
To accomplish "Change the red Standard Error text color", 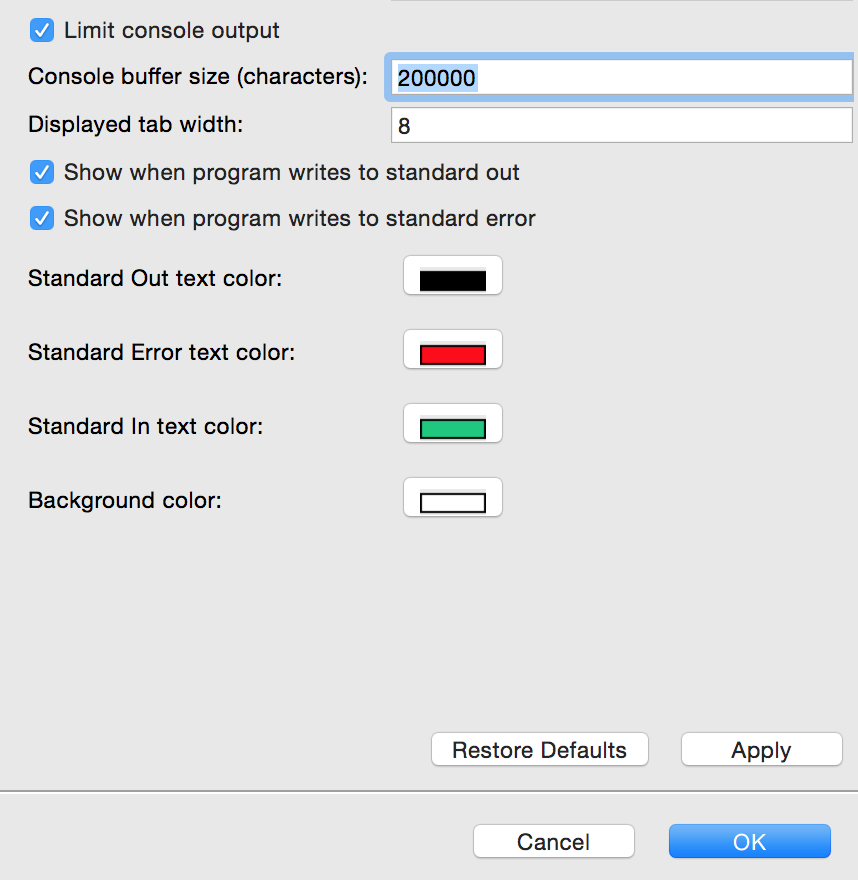I will click(x=453, y=350).
